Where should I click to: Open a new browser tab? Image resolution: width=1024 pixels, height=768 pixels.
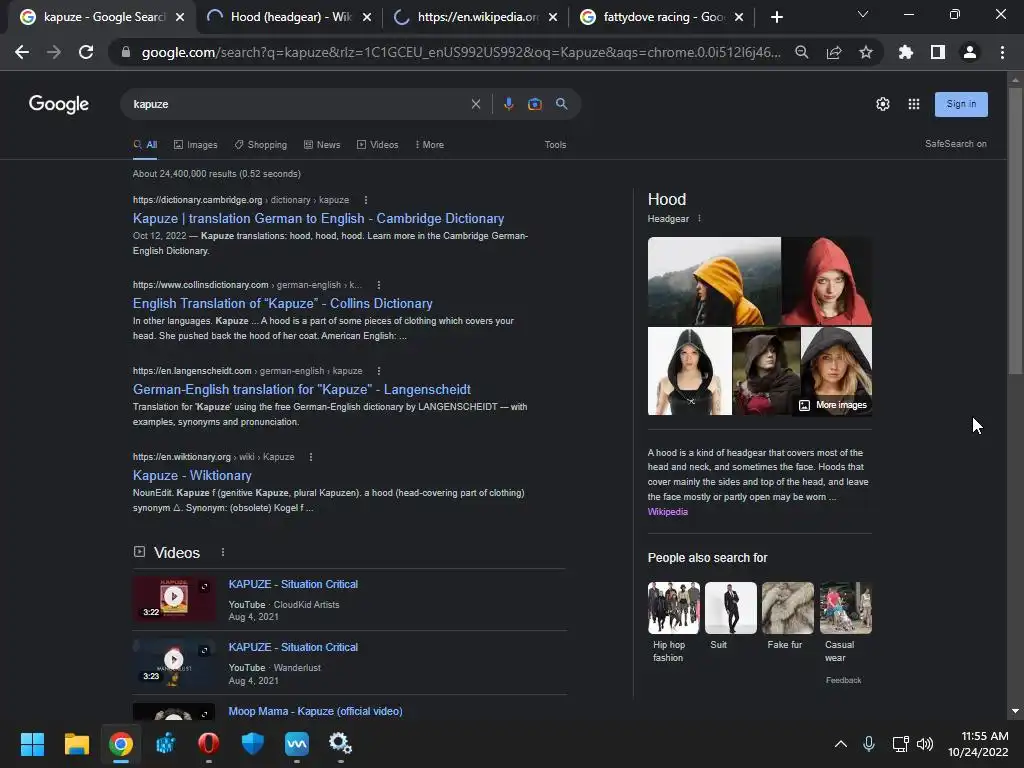[x=776, y=17]
